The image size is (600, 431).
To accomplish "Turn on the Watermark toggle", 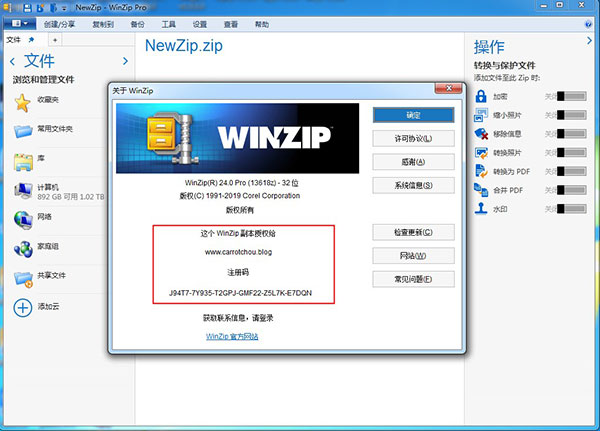I will pyautogui.click(x=572, y=209).
